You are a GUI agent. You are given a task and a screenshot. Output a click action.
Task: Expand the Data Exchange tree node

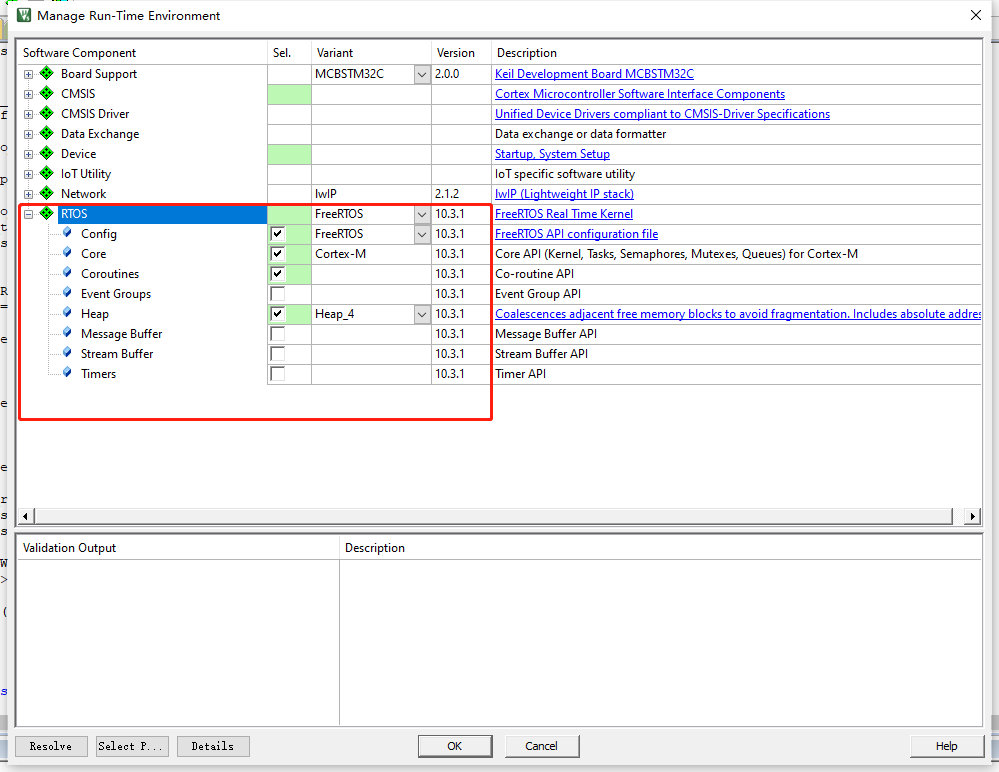[29, 134]
